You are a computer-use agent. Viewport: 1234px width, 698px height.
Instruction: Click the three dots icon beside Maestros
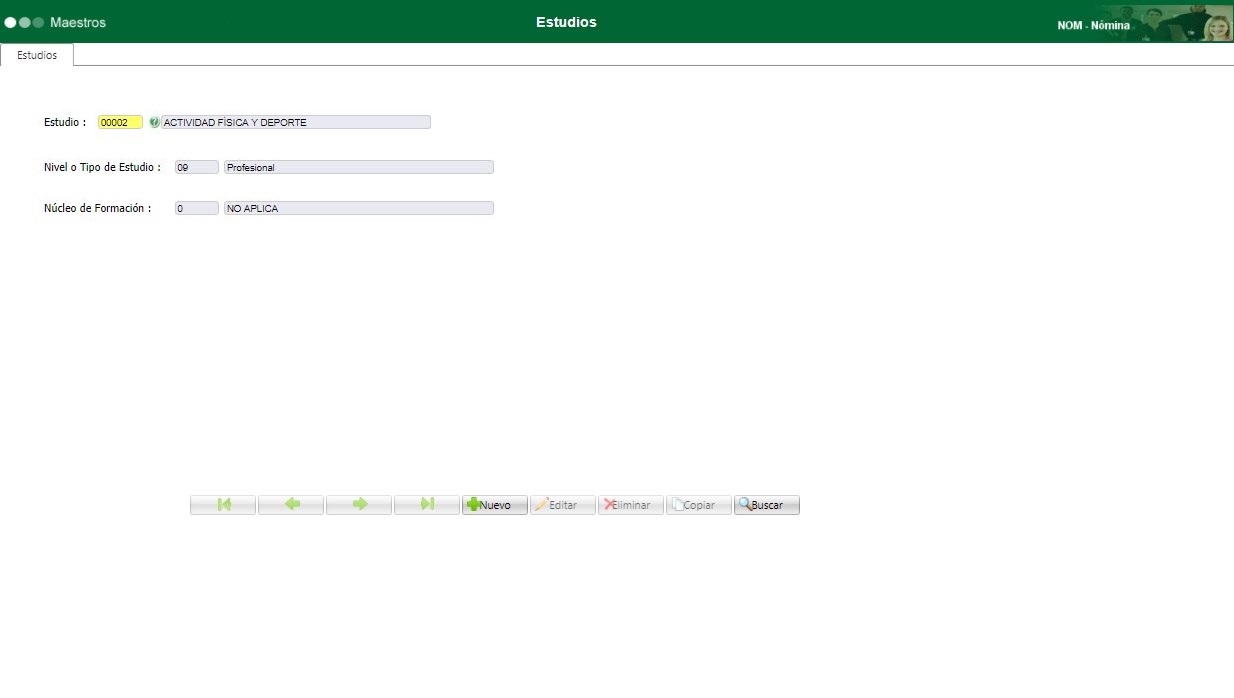coord(24,22)
